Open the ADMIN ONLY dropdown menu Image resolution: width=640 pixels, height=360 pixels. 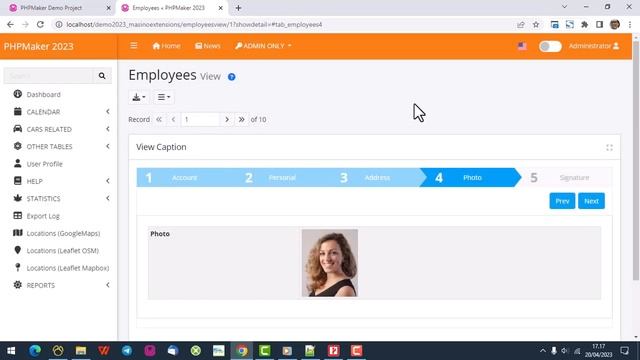(264, 46)
